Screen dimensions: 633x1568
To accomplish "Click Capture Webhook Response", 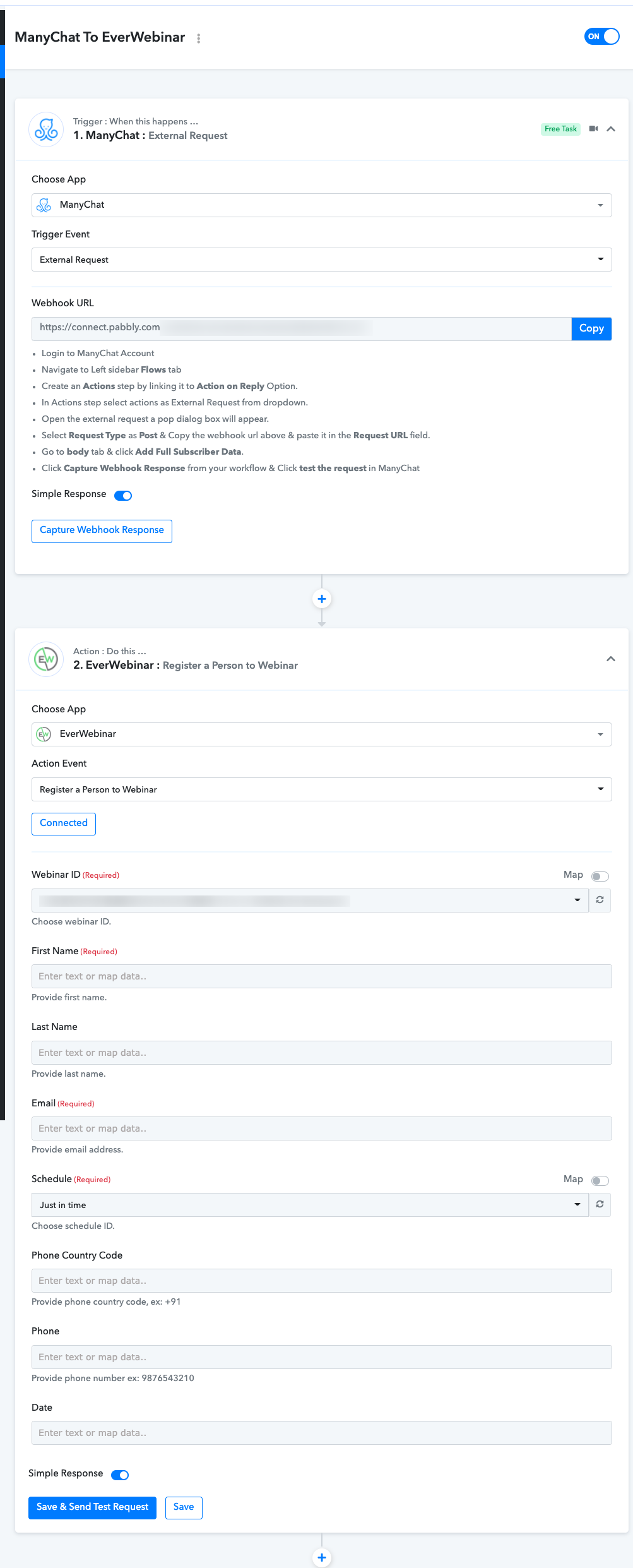I will 102,530.
